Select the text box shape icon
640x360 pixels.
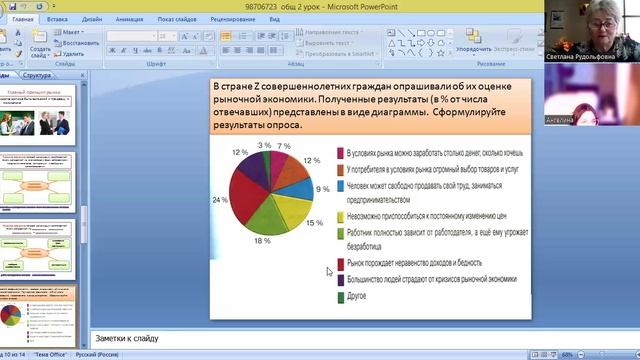point(391,33)
